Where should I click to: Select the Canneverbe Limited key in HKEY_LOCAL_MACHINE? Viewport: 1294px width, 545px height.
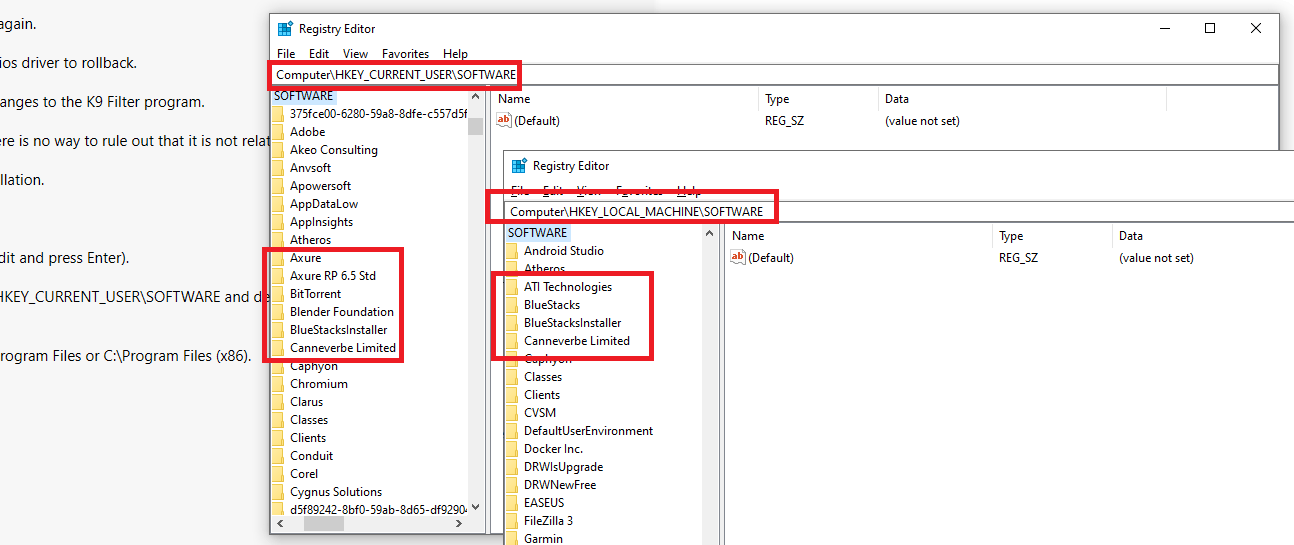coord(577,341)
